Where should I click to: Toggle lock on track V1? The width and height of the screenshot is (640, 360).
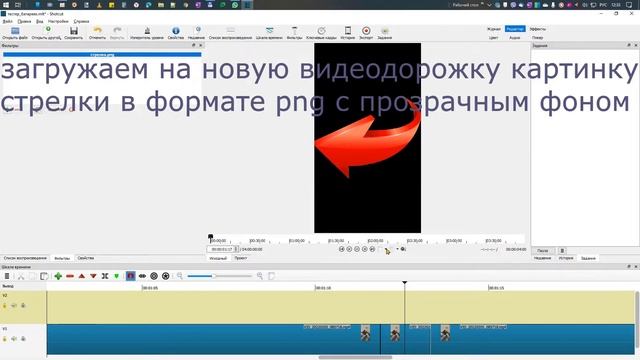pyautogui.click(x=5, y=339)
